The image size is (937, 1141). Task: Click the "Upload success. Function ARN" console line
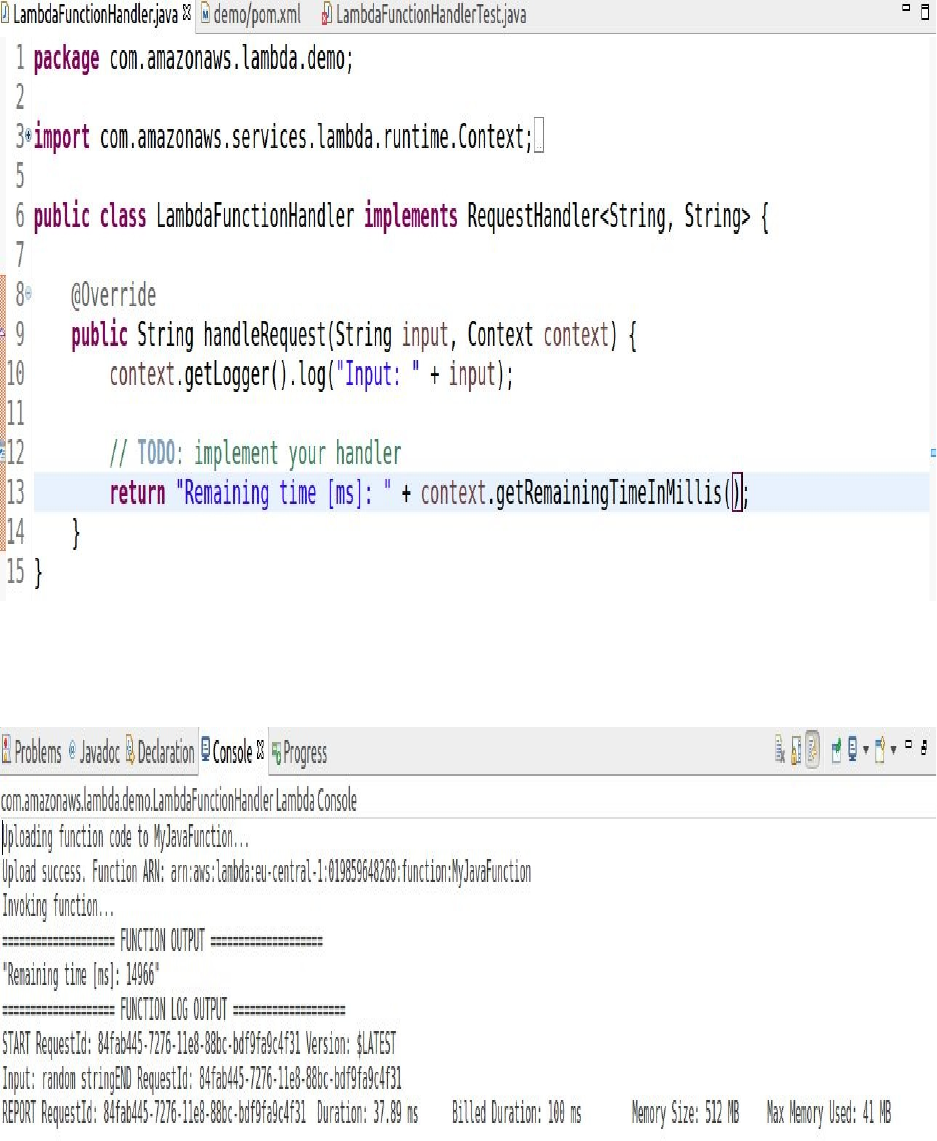point(266,871)
